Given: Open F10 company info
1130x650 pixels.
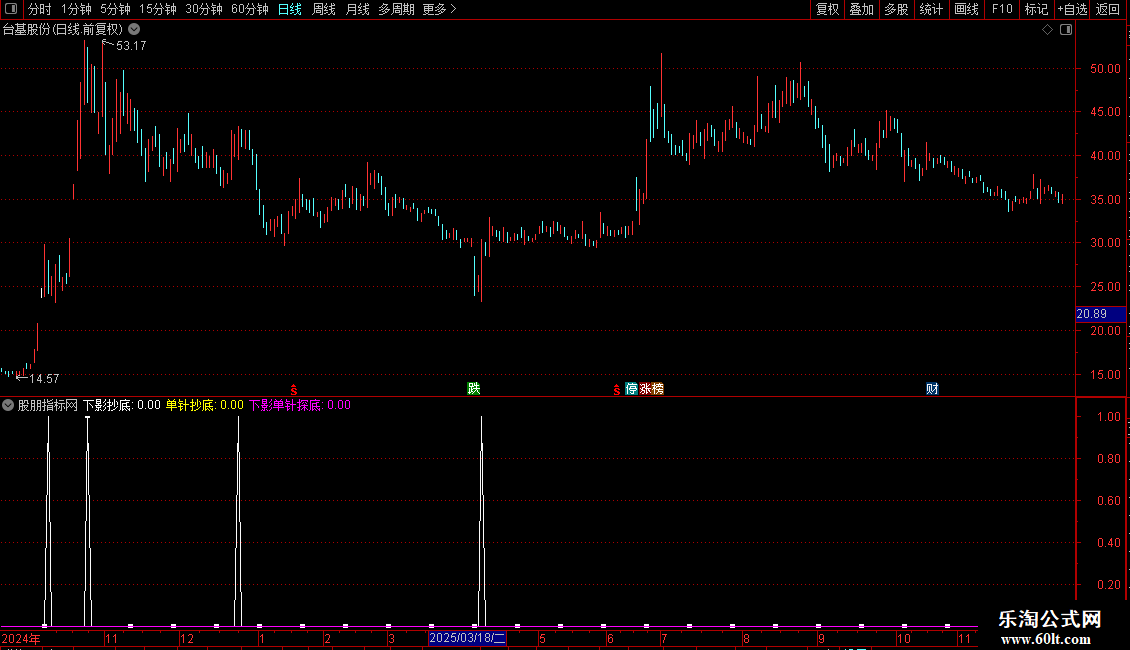Looking at the screenshot, I should click(1002, 9).
